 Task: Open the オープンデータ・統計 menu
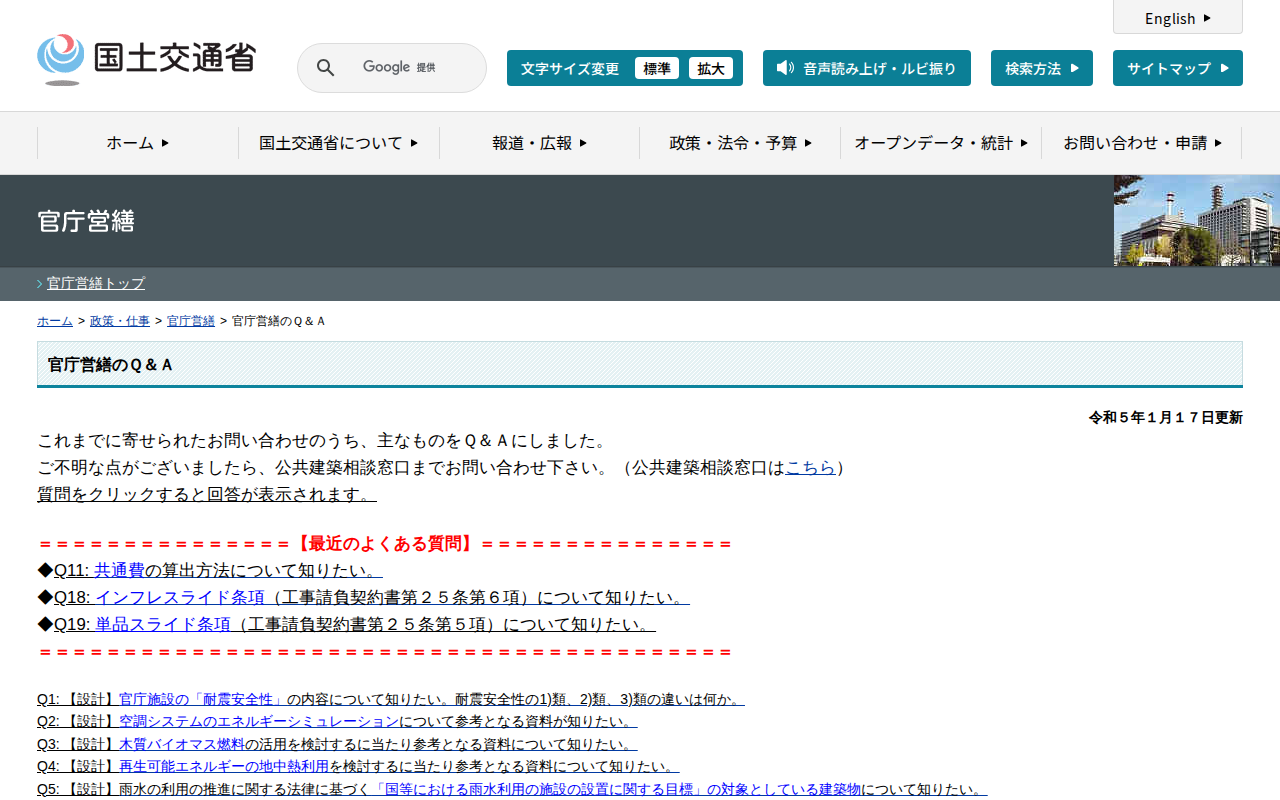pos(940,143)
